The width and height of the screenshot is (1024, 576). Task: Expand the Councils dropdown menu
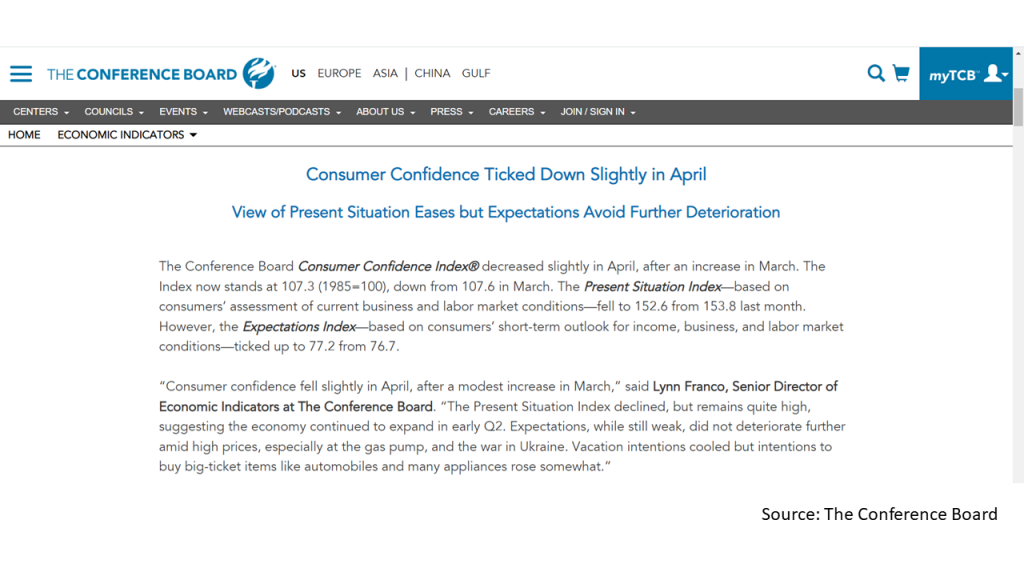[114, 112]
